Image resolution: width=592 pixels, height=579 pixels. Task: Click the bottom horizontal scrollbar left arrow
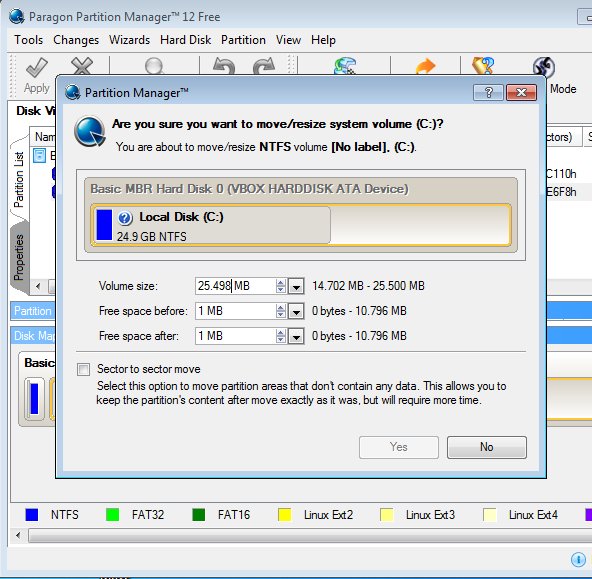pos(18,536)
